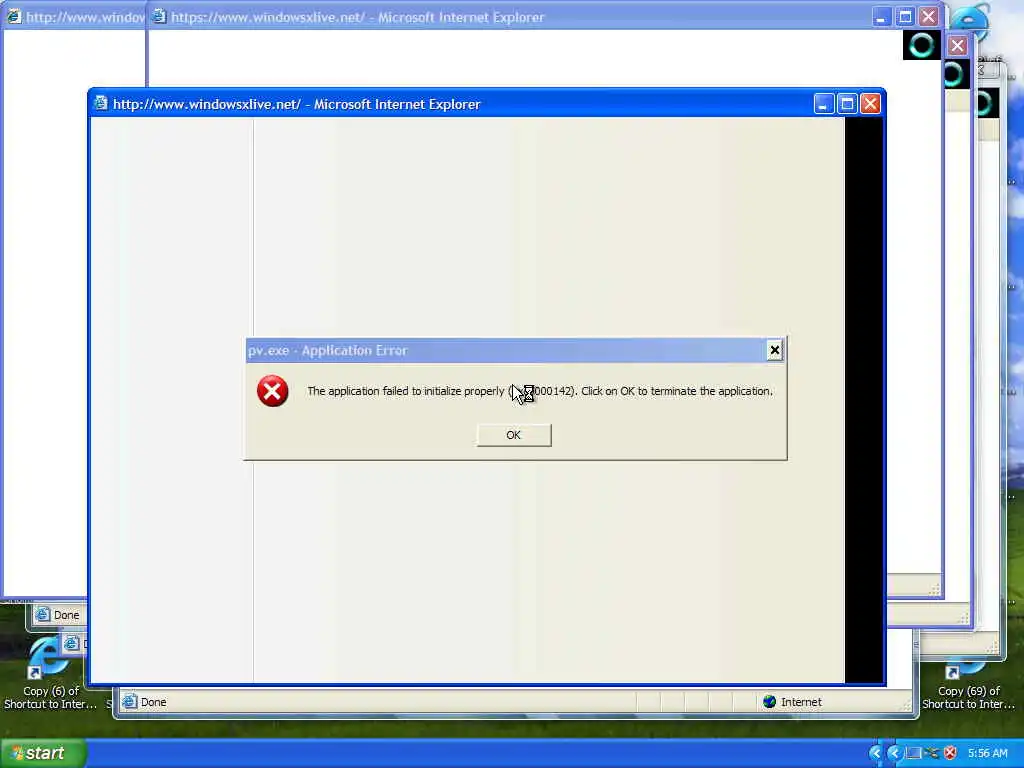Viewport: 1024px width, 768px height.
Task: Minimize the https://www.windowsxlive.net/ window
Action: (x=881, y=17)
